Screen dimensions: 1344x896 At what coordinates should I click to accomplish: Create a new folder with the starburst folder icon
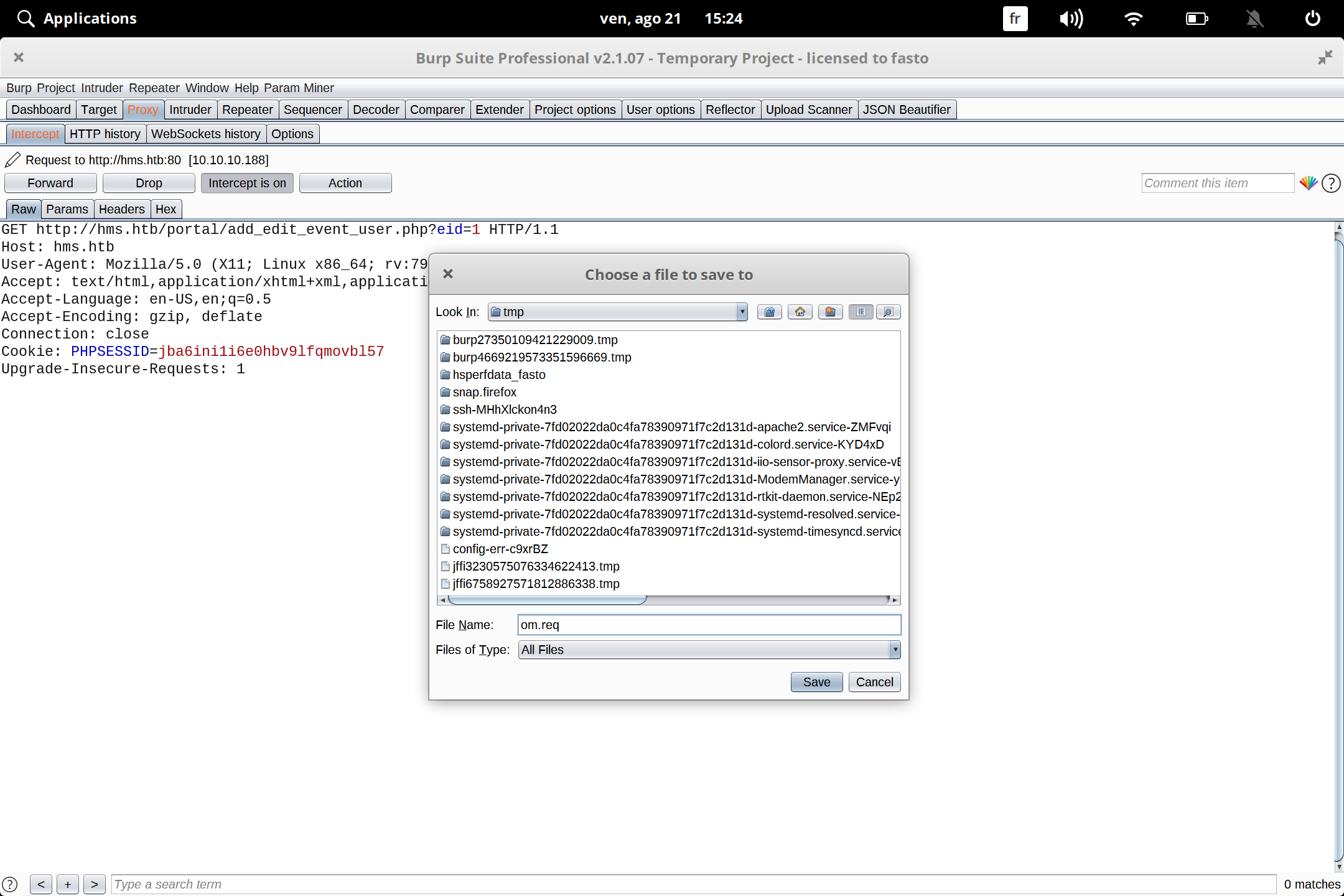[x=831, y=312]
